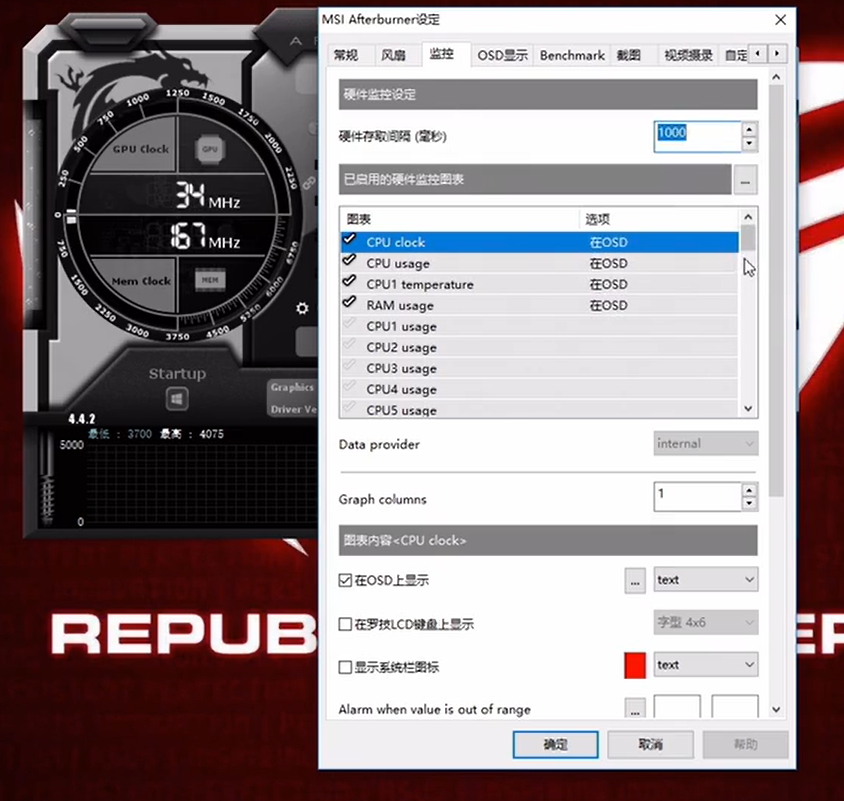The image size is (844, 801).
Task: Click the Alarm maximum value input field
Action: pyautogui.click(x=735, y=707)
